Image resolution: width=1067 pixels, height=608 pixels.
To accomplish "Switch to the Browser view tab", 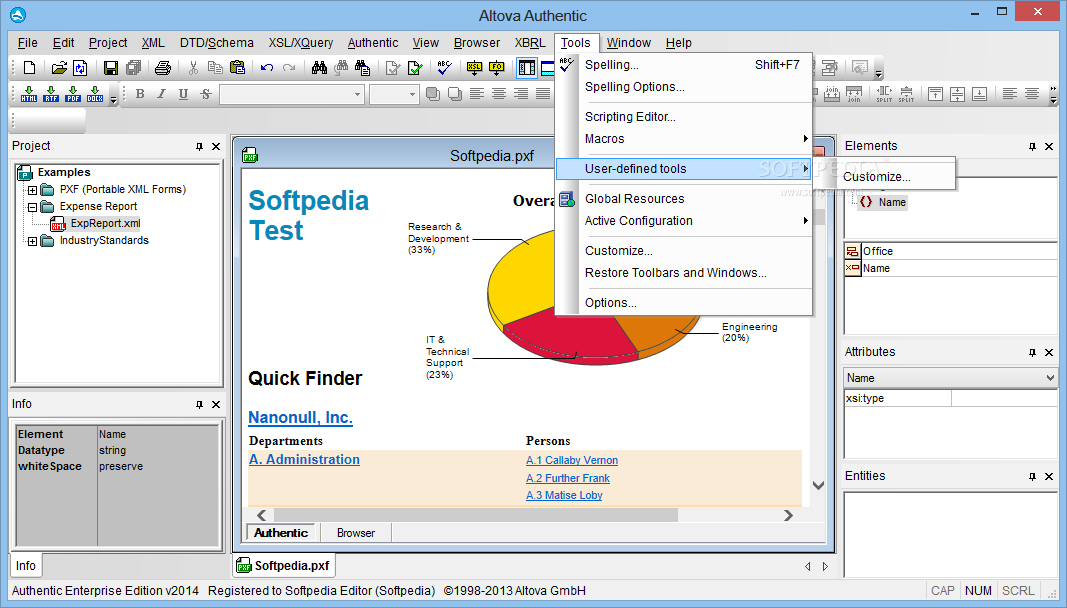I will (356, 533).
